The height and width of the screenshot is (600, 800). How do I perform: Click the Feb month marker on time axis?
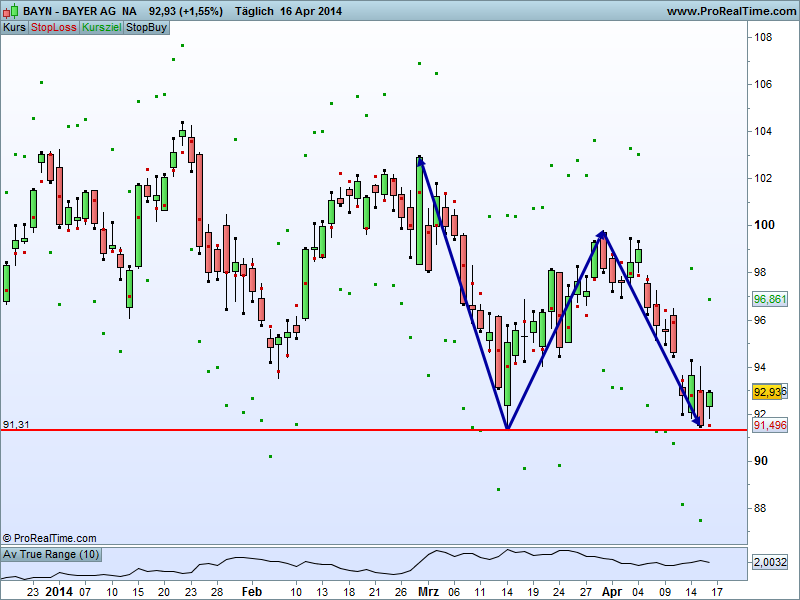pyautogui.click(x=252, y=592)
